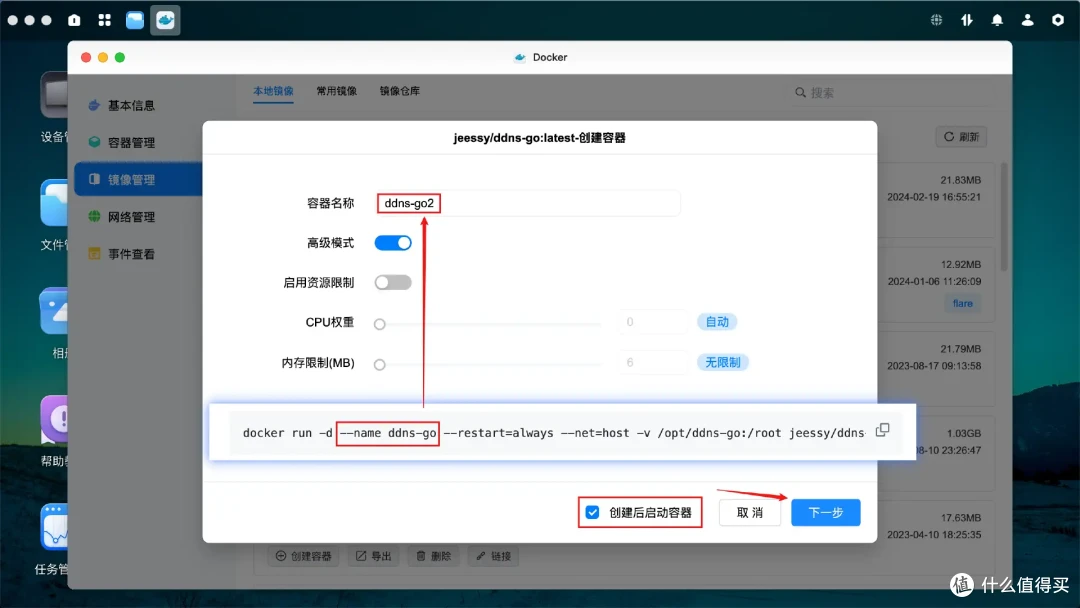The image size is (1080, 608).
Task: Open the notifications bell icon
Action: click(x=997, y=20)
